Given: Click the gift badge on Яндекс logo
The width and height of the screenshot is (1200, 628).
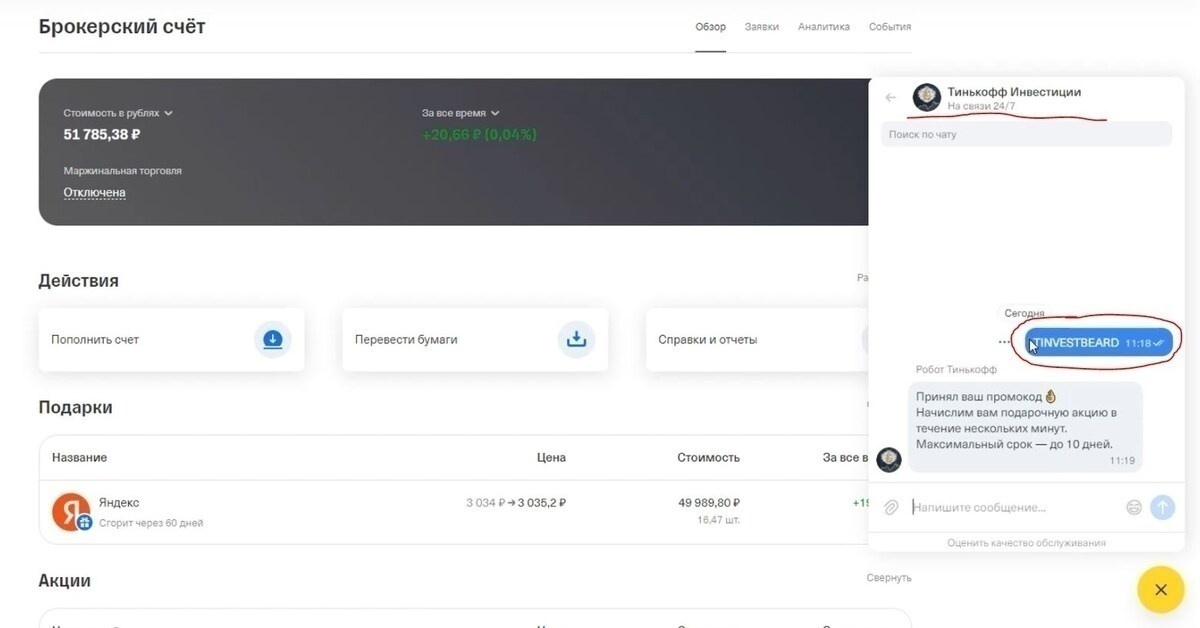Looking at the screenshot, I should point(84,523).
